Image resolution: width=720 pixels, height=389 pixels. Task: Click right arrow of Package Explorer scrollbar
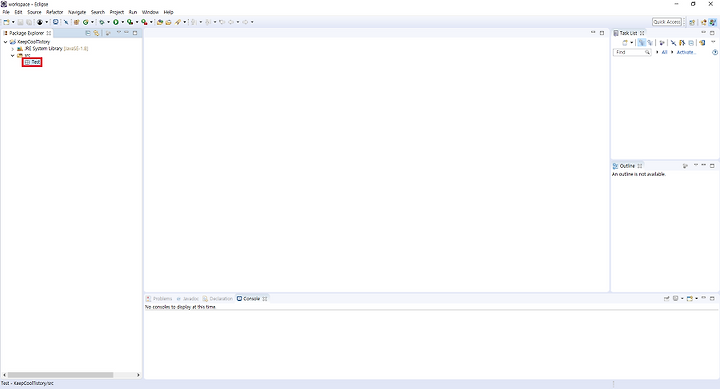point(138,375)
